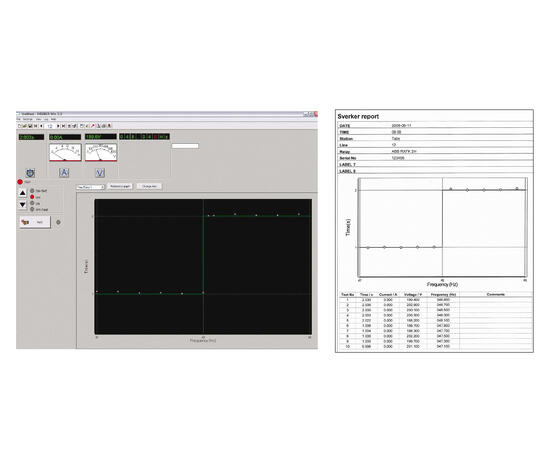Open the Settings menu
Image resolution: width=550 pixels, height=450 pixels.
coord(28,119)
